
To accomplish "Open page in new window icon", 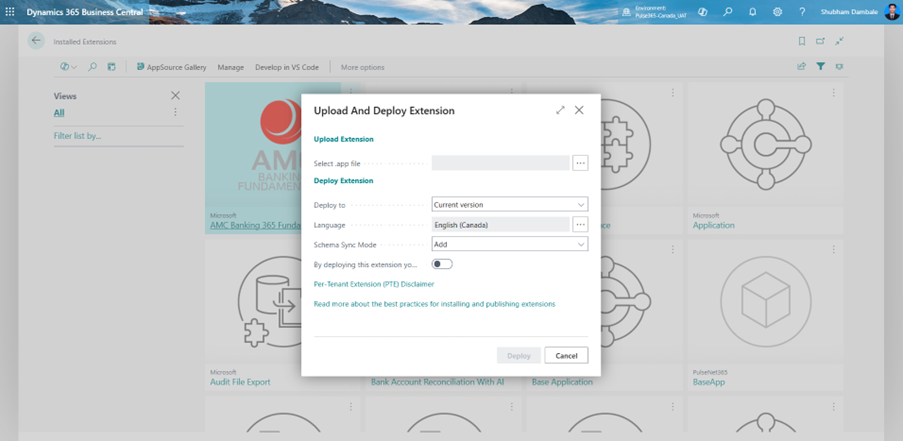I will click(x=820, y=41).
